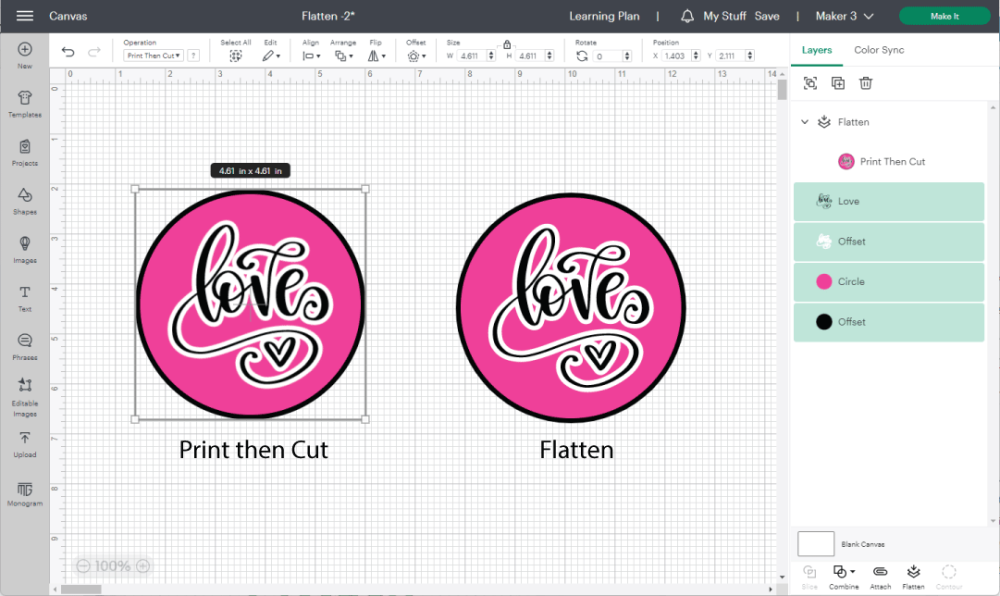Screen dimensions: 1000x596
Task: Open the Arrange dropdown
Action: 344,56
